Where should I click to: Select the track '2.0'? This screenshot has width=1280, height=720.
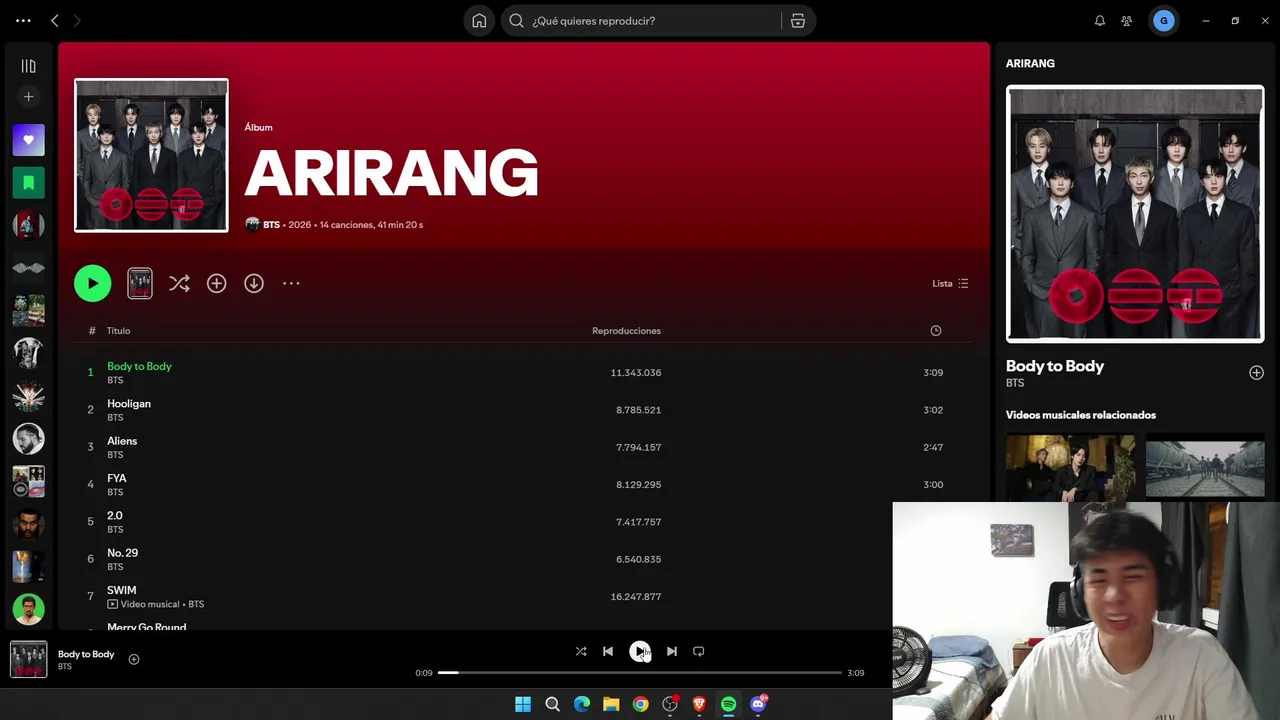[x=115, y=516]
